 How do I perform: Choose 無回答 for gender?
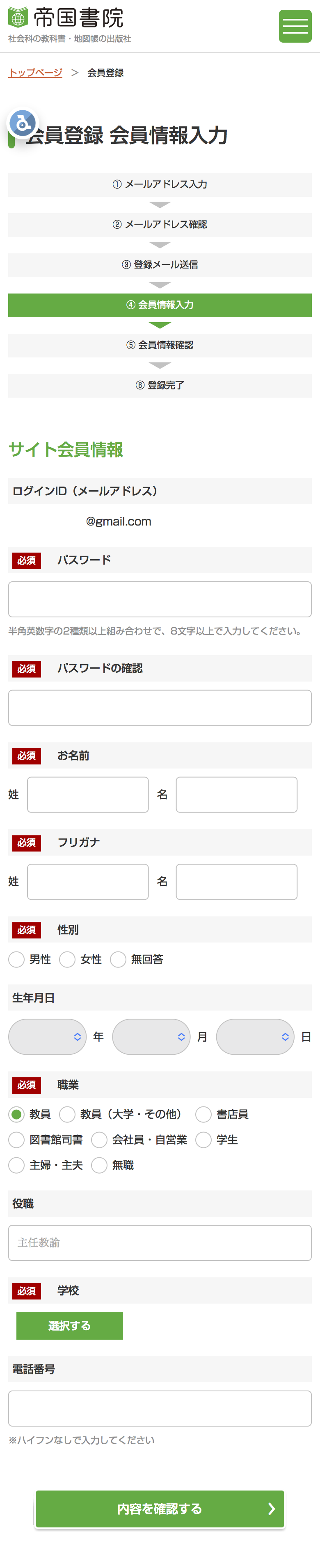(x=118, y=959)
